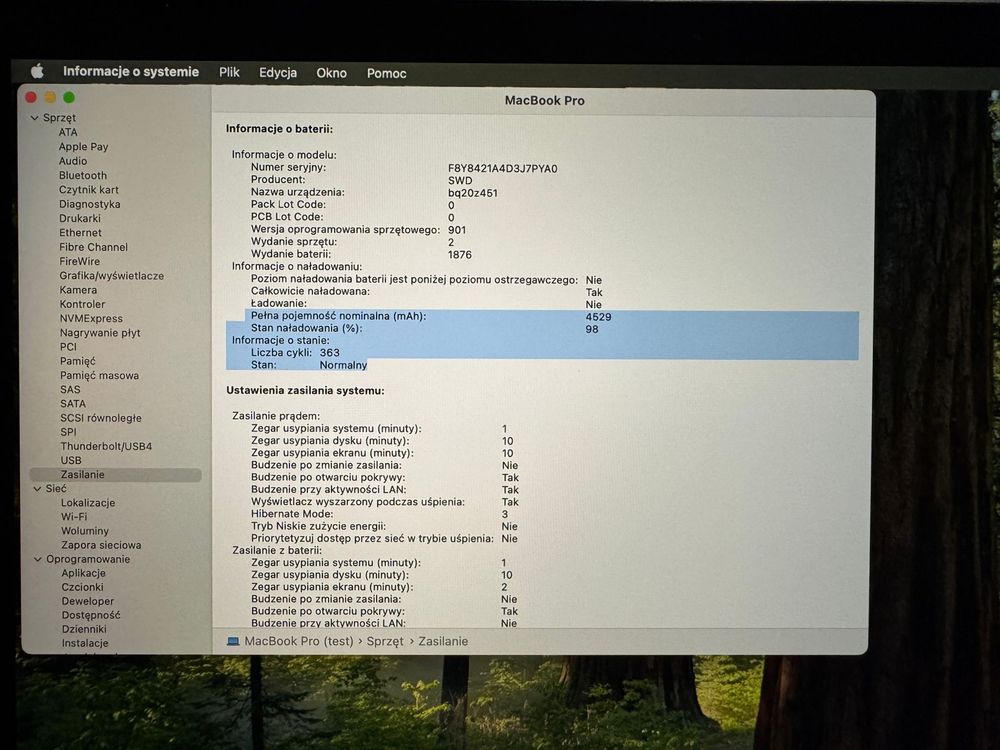Select SAS in the sidebar
Image resolution: width=1000 pixels, height=750 pixels.
(x=70, y=389)
